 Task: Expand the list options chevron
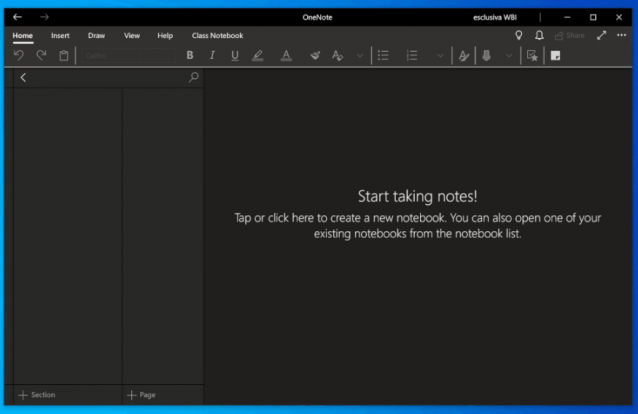click(x=440, y=56)
